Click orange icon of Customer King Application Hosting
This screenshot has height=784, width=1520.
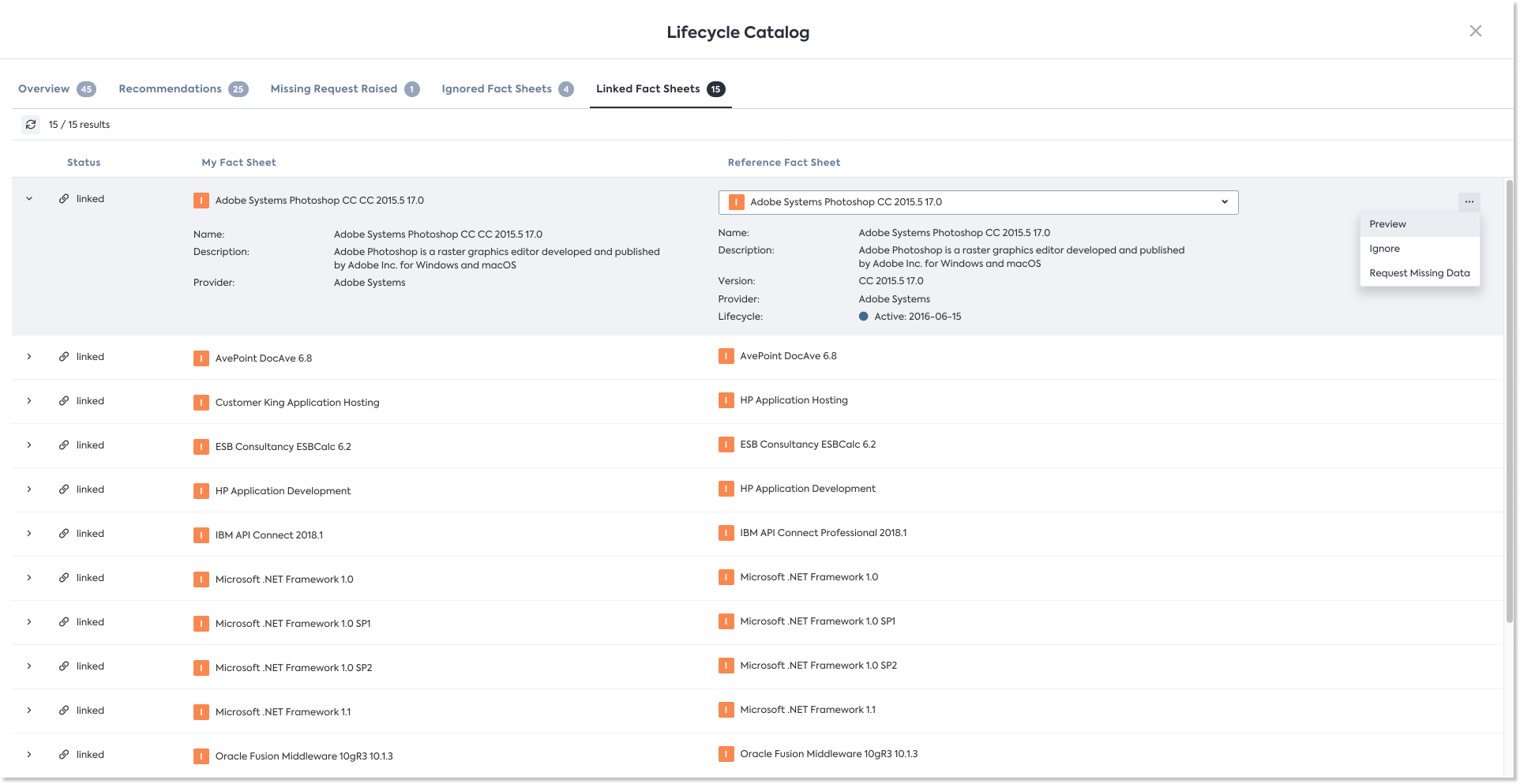(201, 403)
